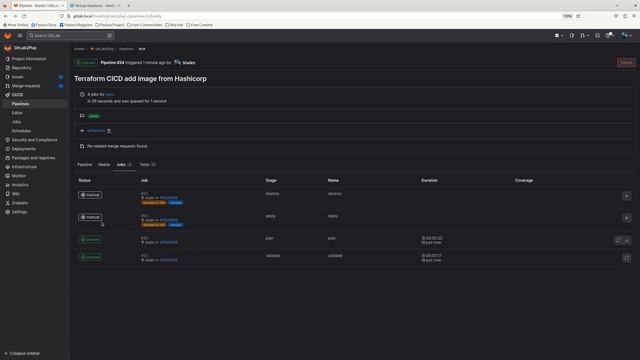Download artifacts of the plan job
The image size is (640, 360).
tap(627, 240)
